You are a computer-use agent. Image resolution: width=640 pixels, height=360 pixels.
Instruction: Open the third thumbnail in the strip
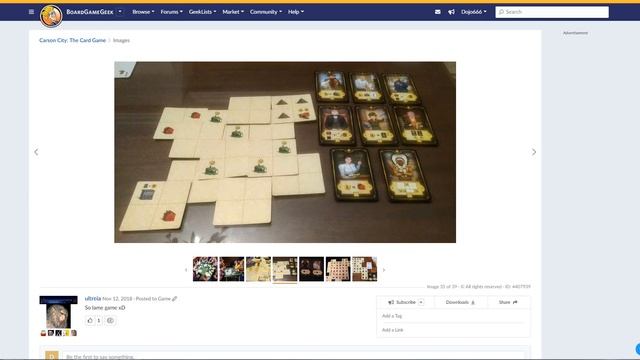coord(258,269)
